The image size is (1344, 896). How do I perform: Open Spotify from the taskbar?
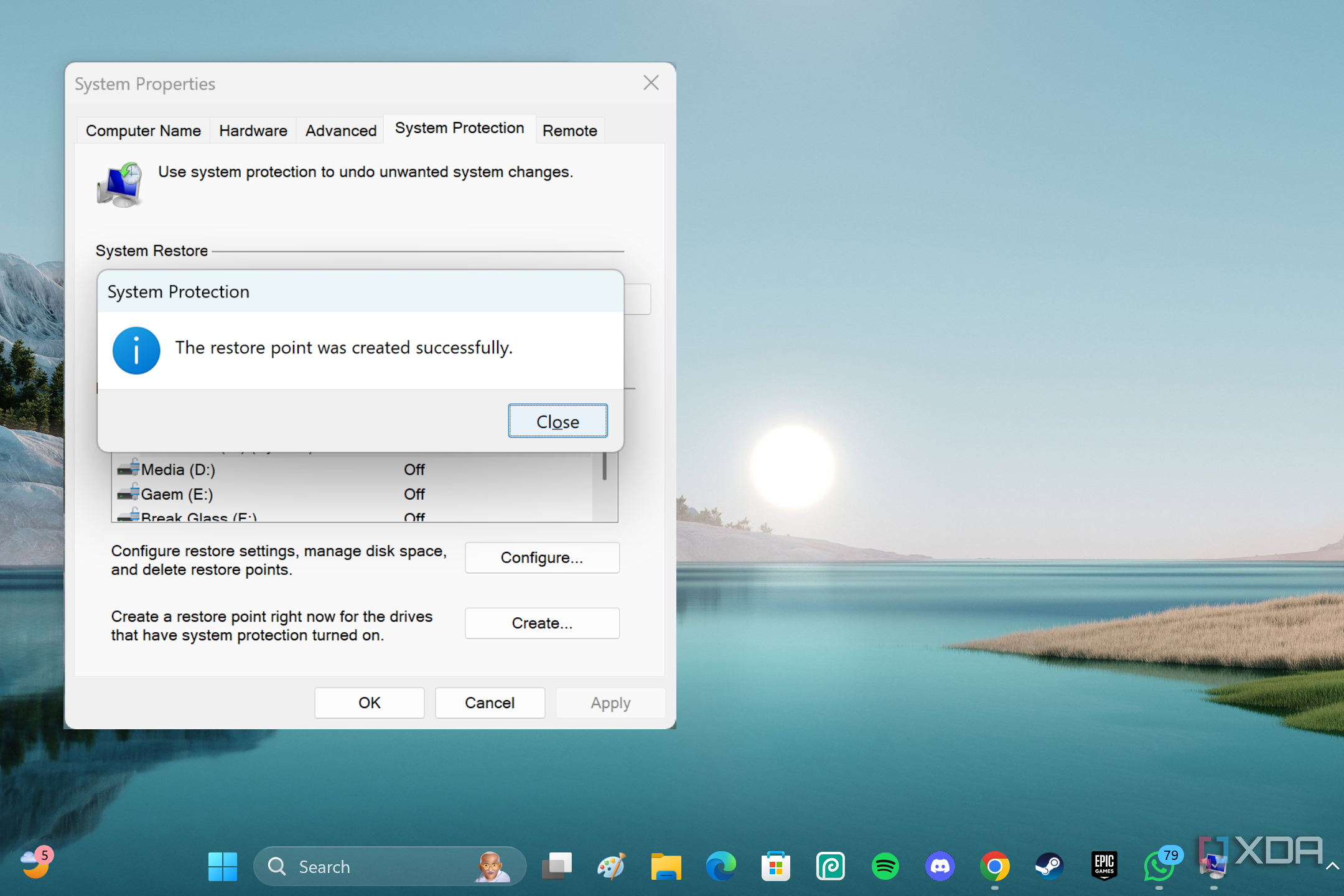click(x=885, y=866)
